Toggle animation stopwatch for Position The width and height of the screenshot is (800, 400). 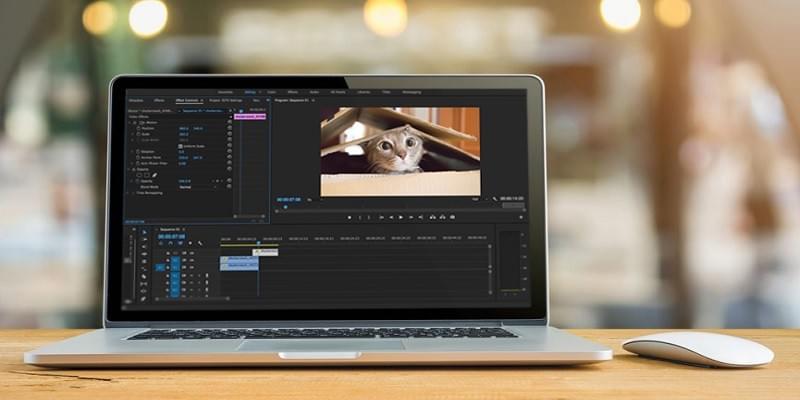pyautogui.click(x=139, y=128)
